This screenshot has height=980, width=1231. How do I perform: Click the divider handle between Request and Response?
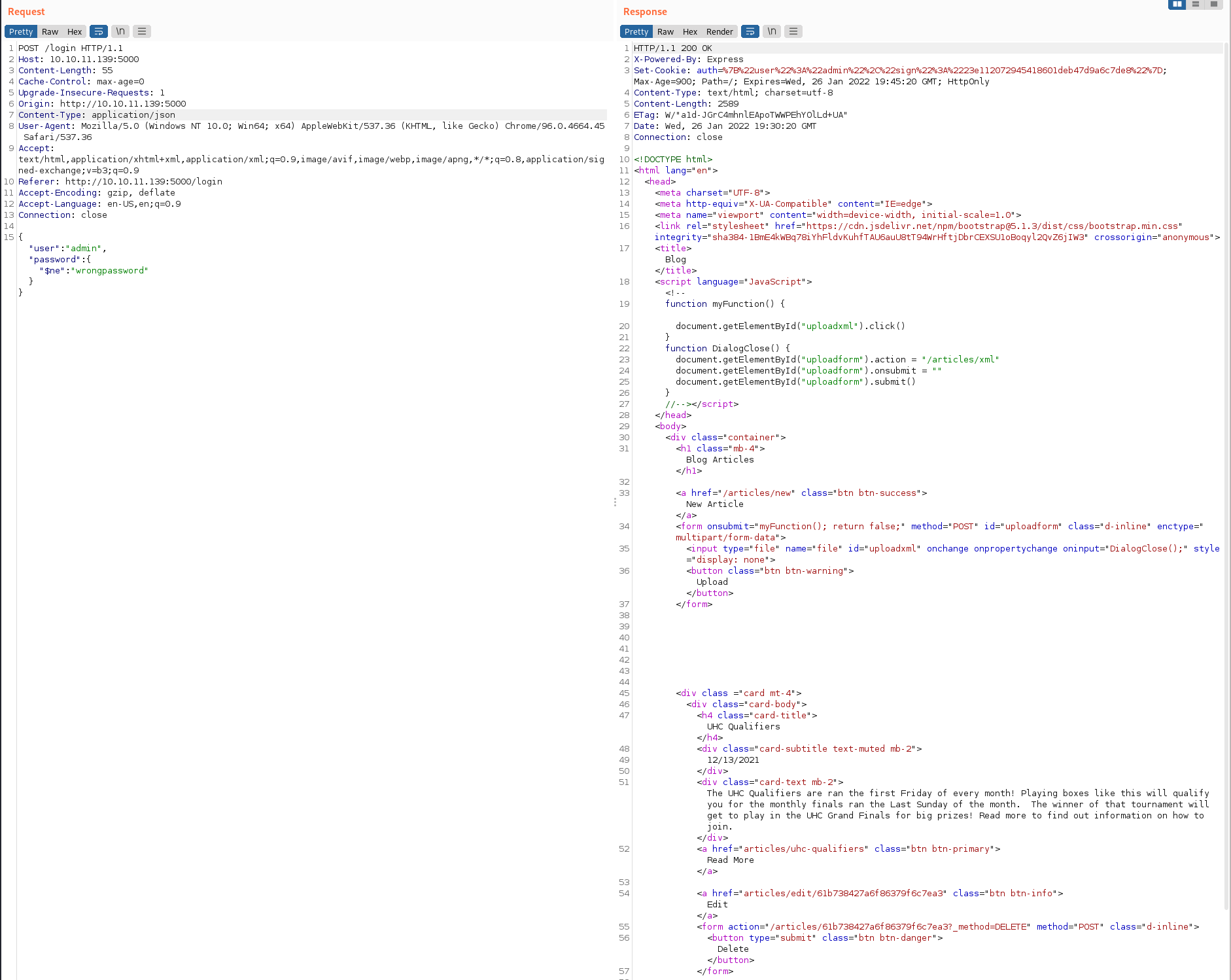[x=615, y=502]
